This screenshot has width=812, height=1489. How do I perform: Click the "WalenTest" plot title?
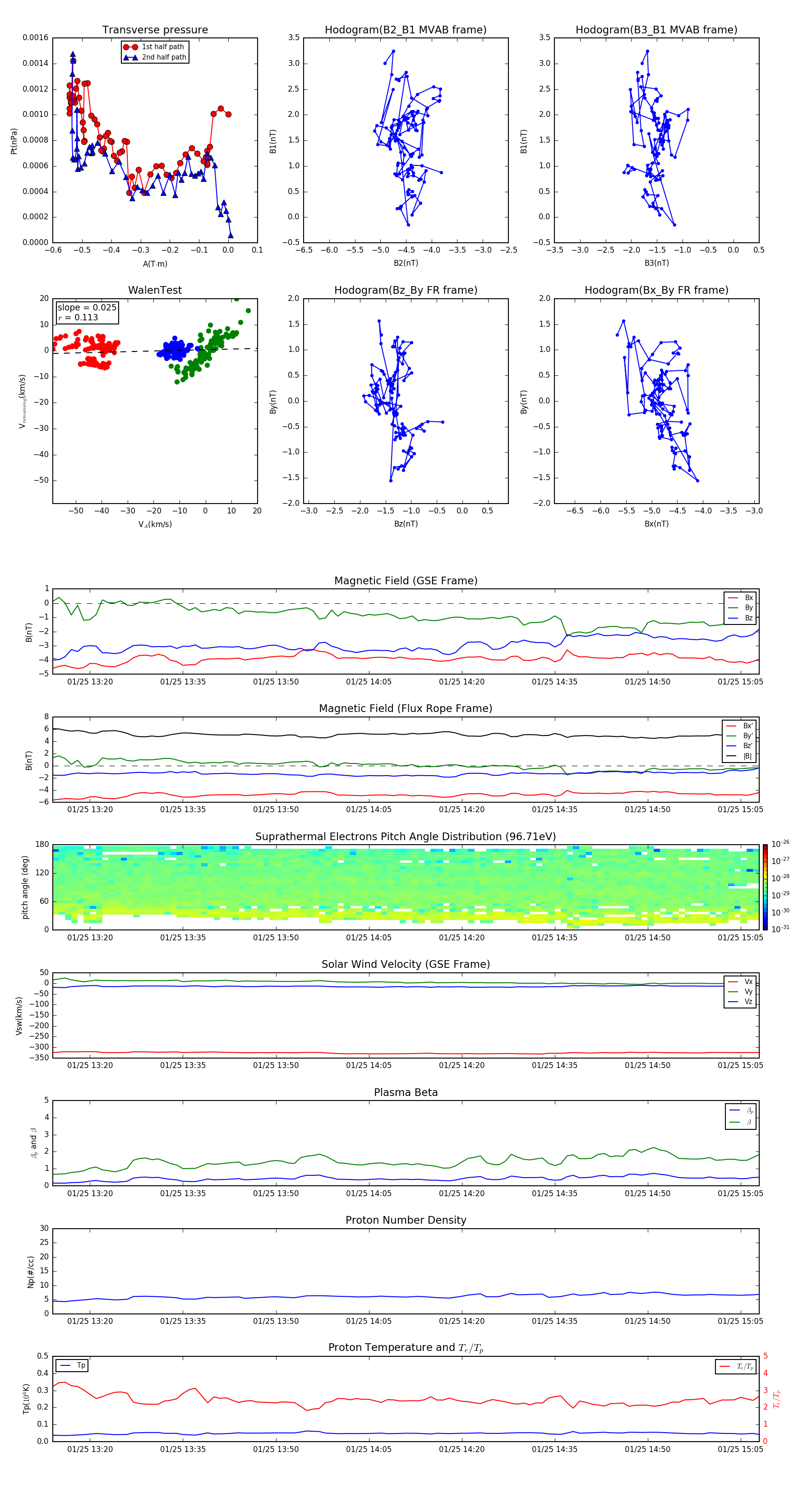click(155, 290)
